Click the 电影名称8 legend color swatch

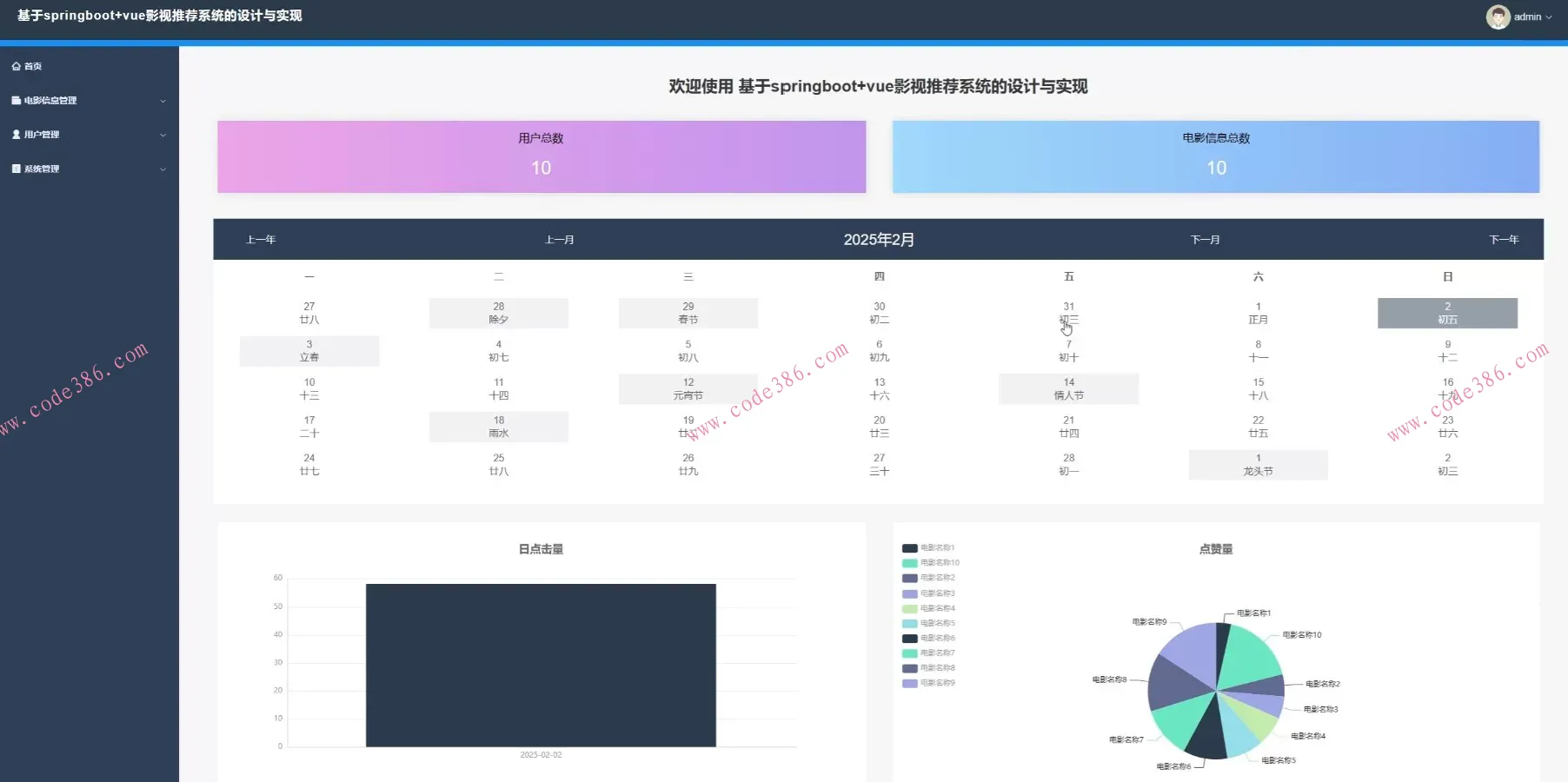[910, 668]
